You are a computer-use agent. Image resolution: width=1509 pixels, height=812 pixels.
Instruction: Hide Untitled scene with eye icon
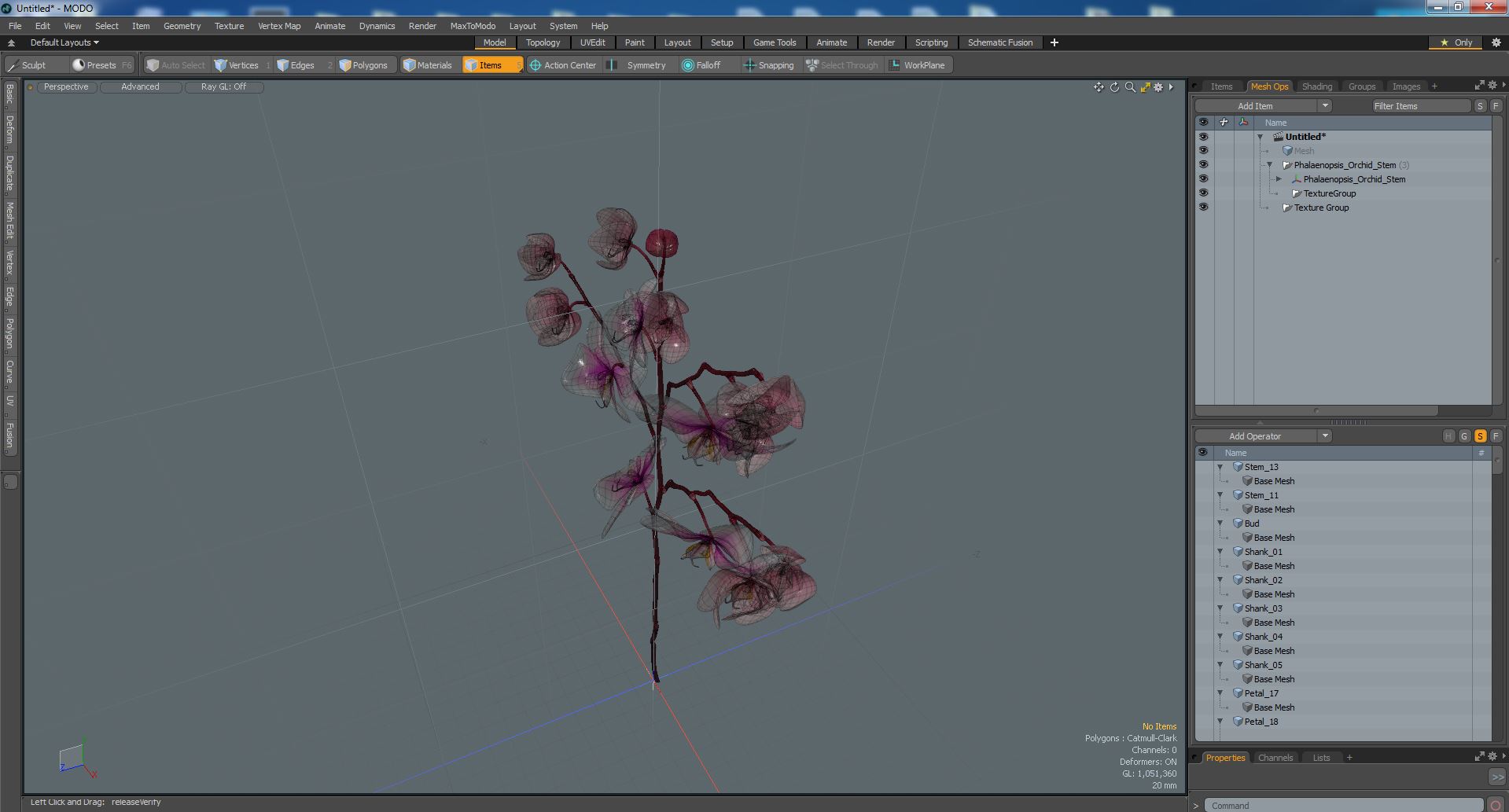click(x=1203, y=137)
